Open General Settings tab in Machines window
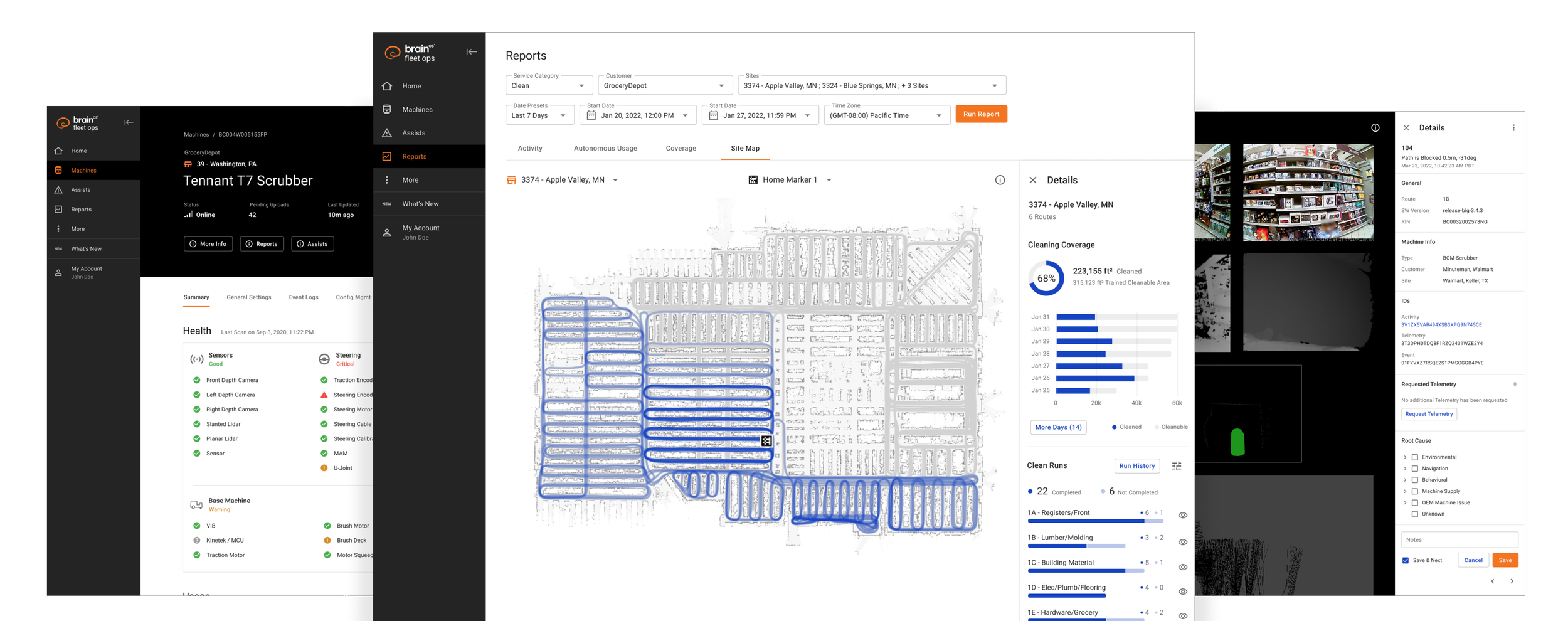This screenshot has width=1568, height=621. [249, 297]
